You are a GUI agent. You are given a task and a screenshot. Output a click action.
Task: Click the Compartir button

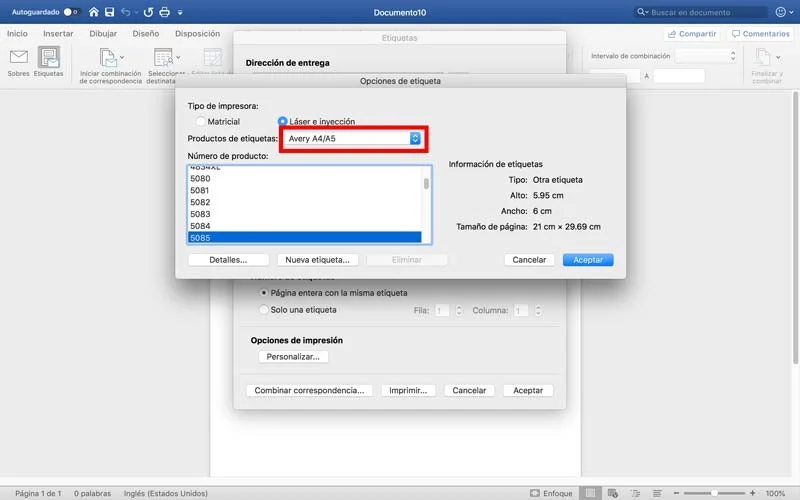click(692, 34)
